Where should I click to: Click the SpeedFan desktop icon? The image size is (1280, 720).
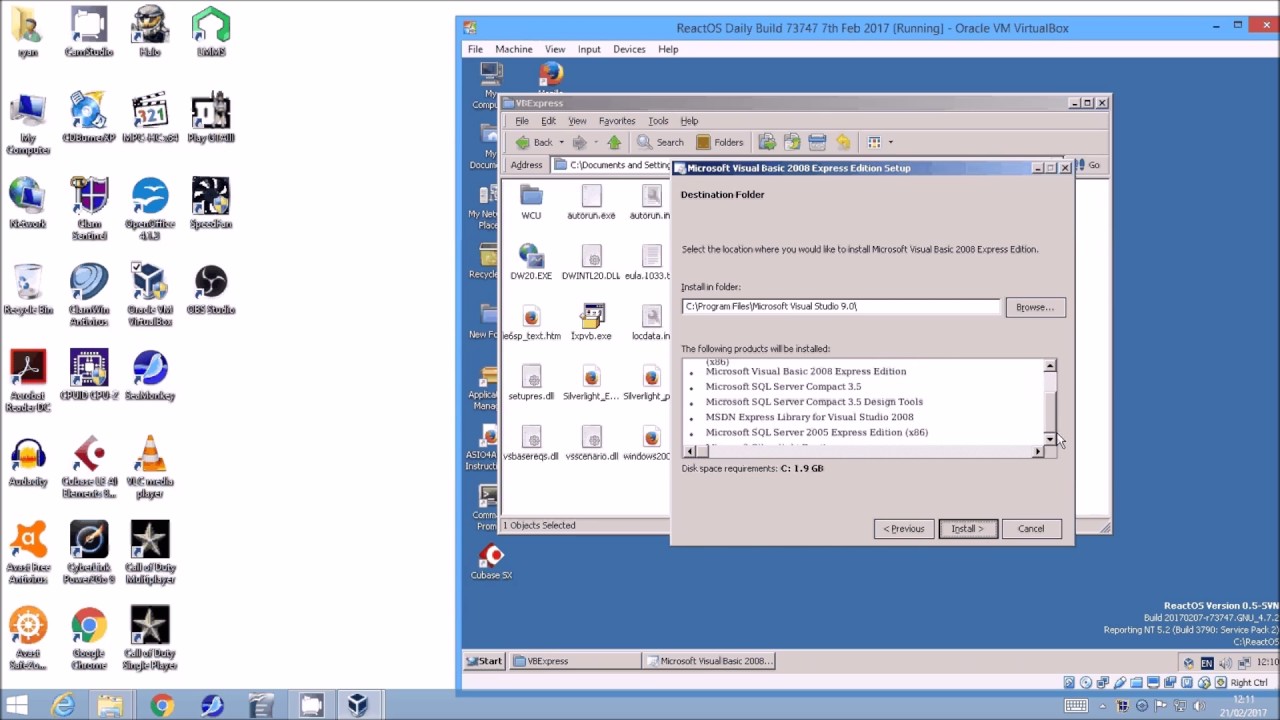pyautogui.click(x=211, y=203)
